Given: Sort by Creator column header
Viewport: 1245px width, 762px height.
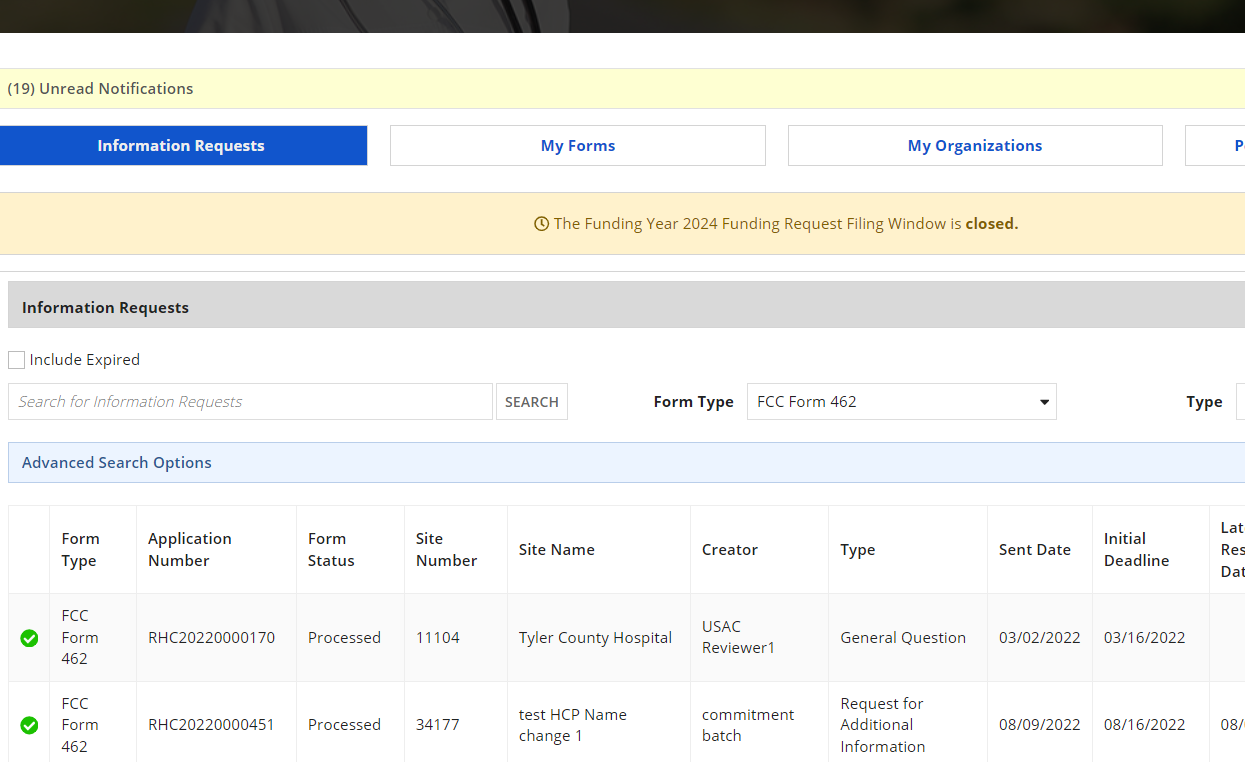Looking at the screenshot, I should [730, 550].
